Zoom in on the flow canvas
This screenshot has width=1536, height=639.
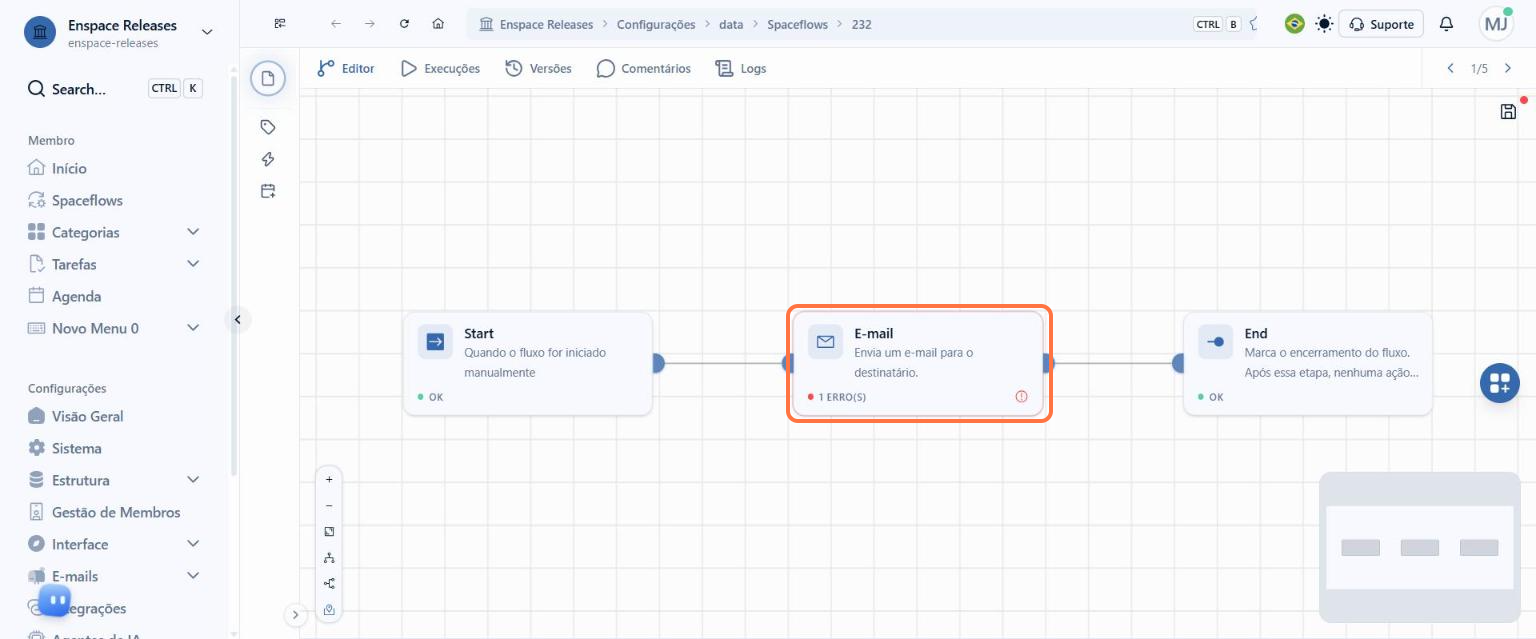pos(329,479)
